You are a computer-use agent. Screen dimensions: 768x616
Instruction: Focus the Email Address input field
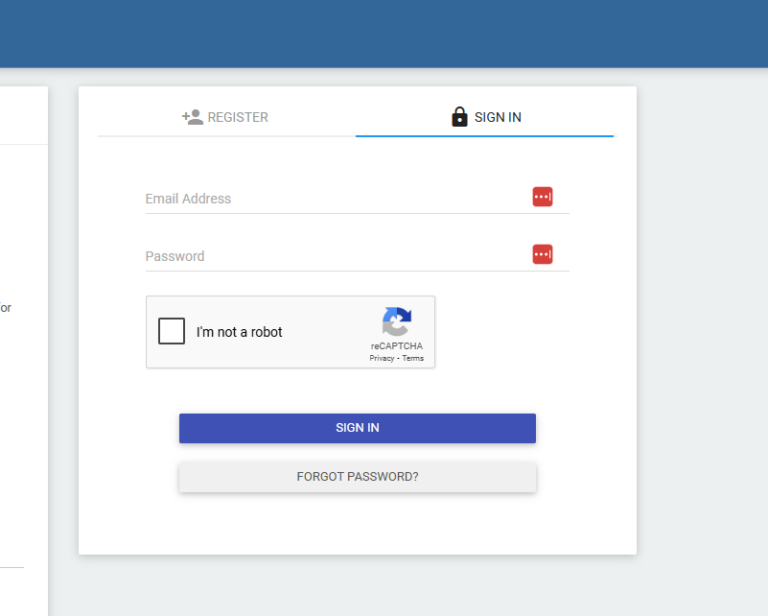click(335, 199)
